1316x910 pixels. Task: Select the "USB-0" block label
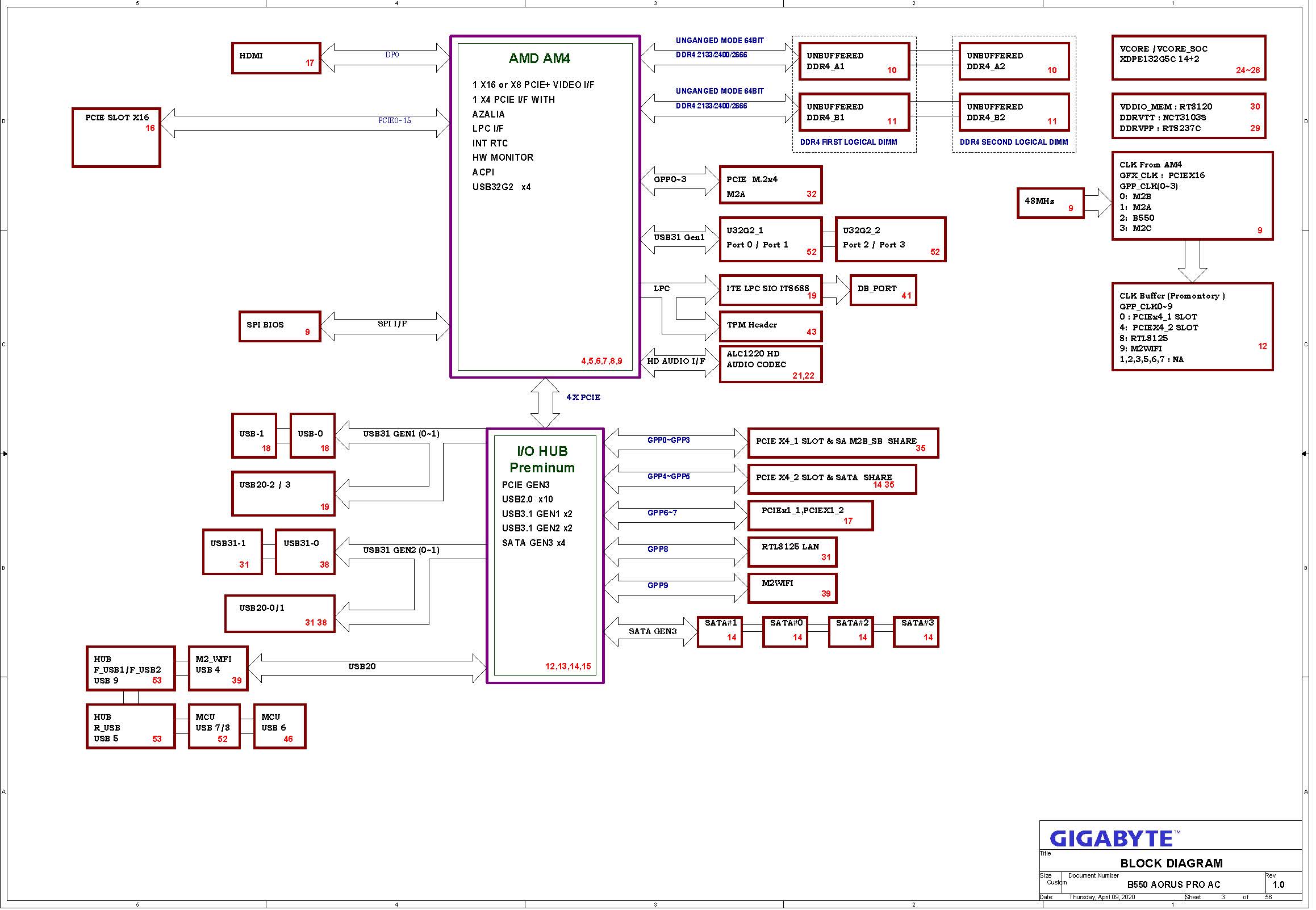310,434
